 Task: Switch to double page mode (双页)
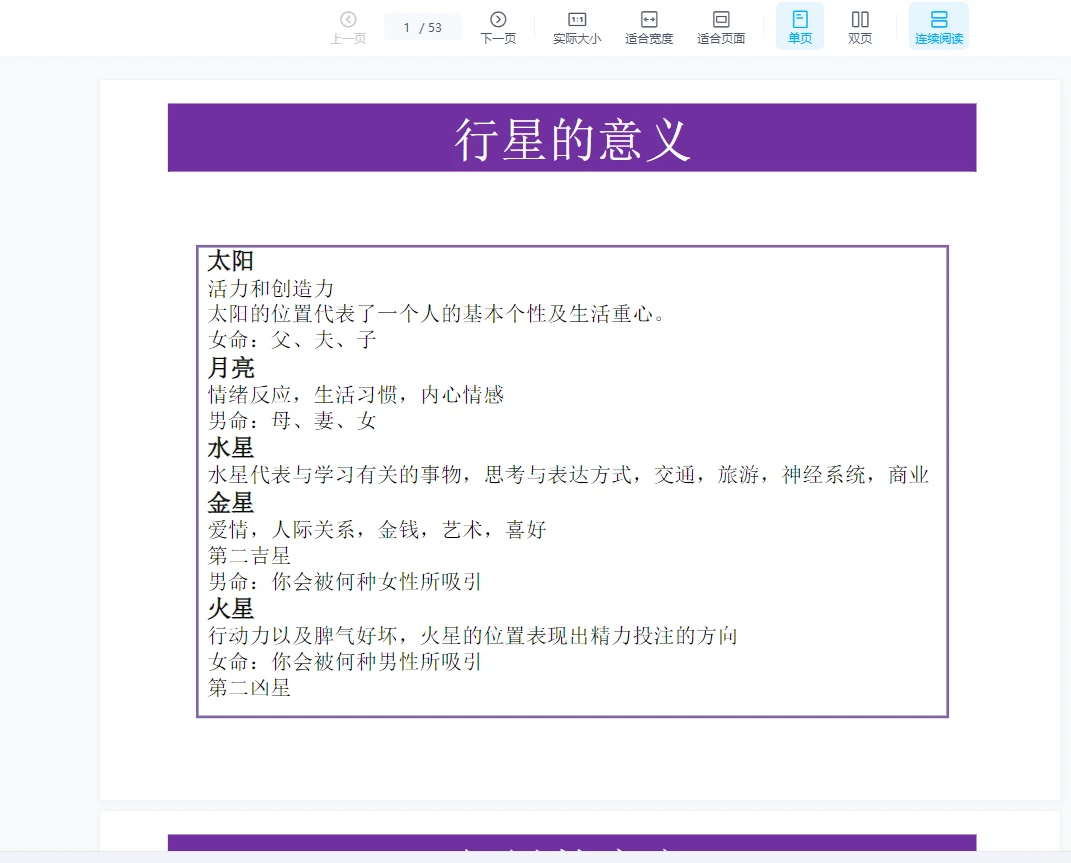pos(860,27)
